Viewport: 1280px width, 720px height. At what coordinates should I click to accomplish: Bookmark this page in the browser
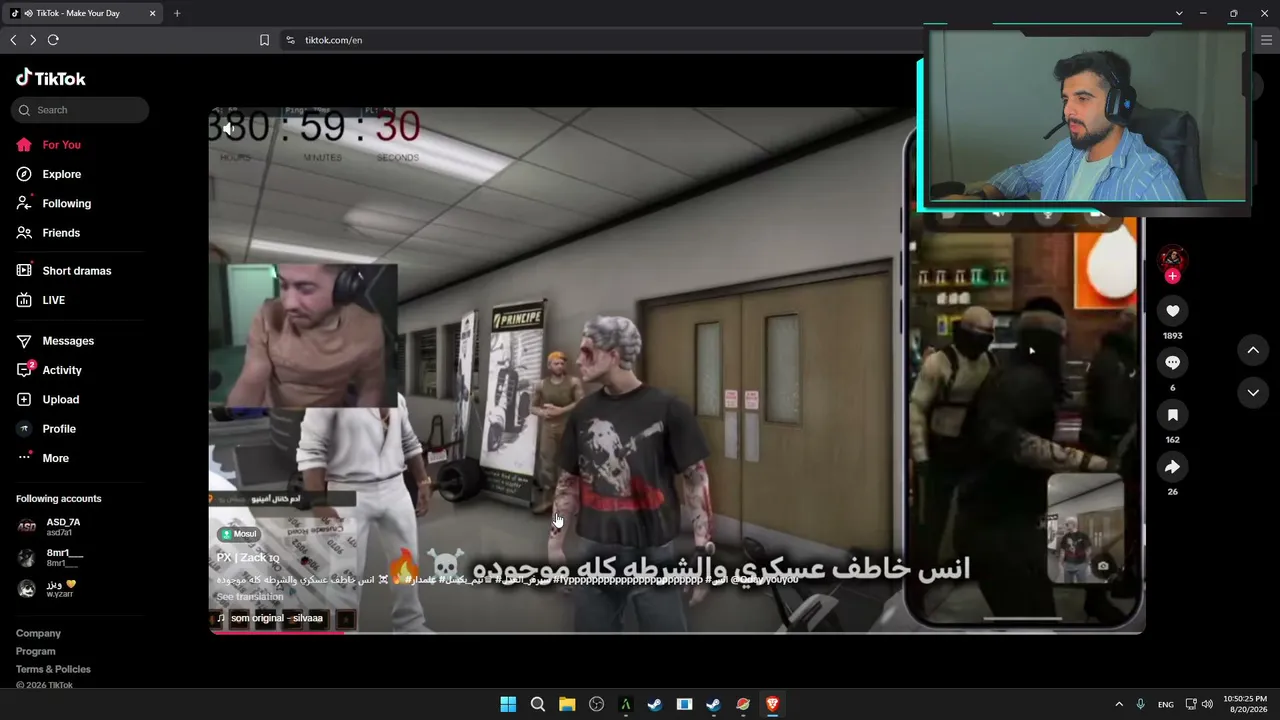pos(264,40)
